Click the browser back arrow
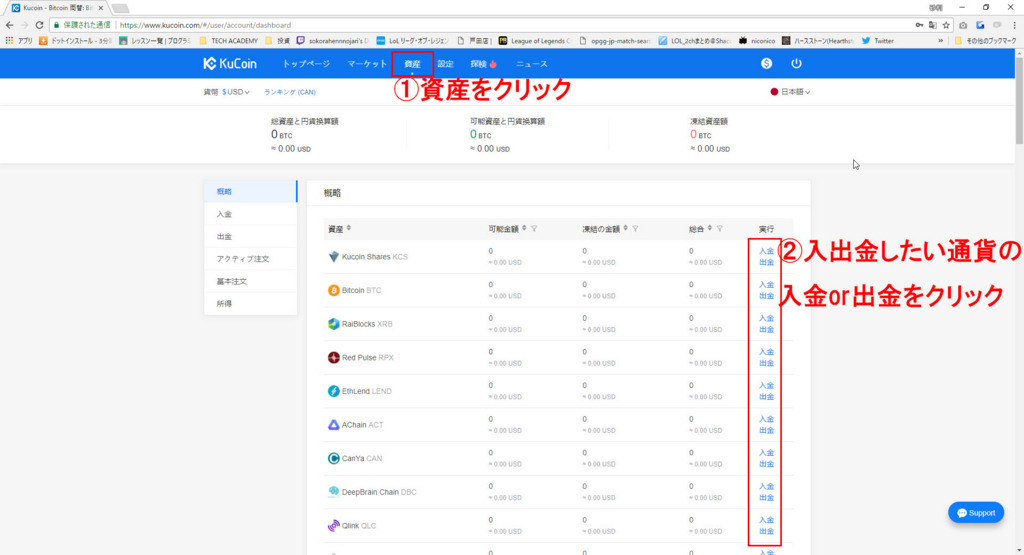The image size is (1024, 555). tap(9, 25)
